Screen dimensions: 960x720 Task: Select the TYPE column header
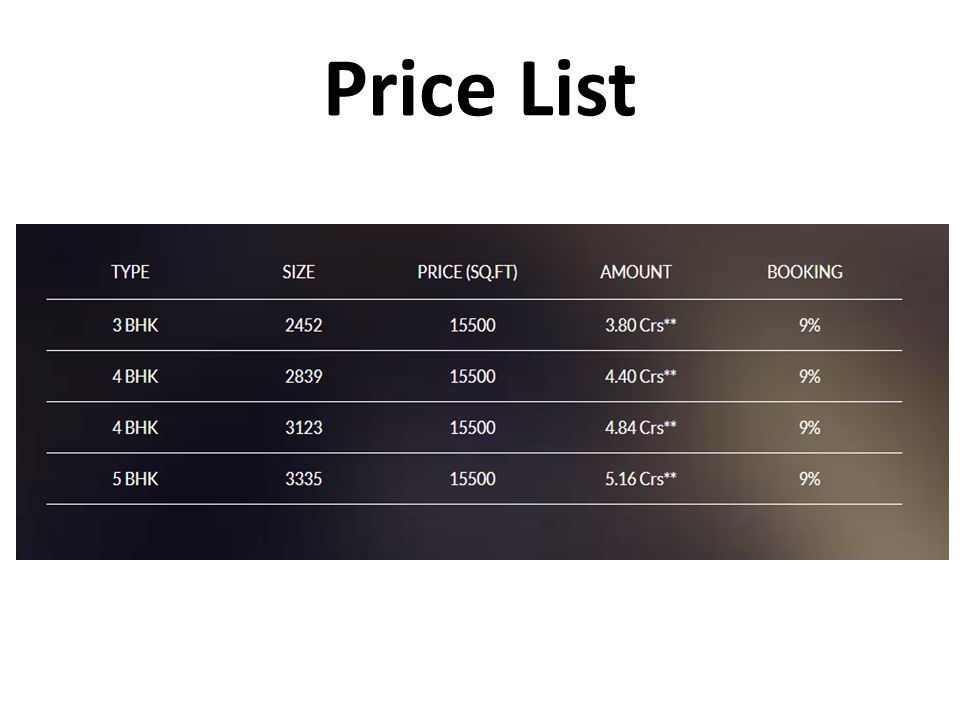tap(130, 272)
